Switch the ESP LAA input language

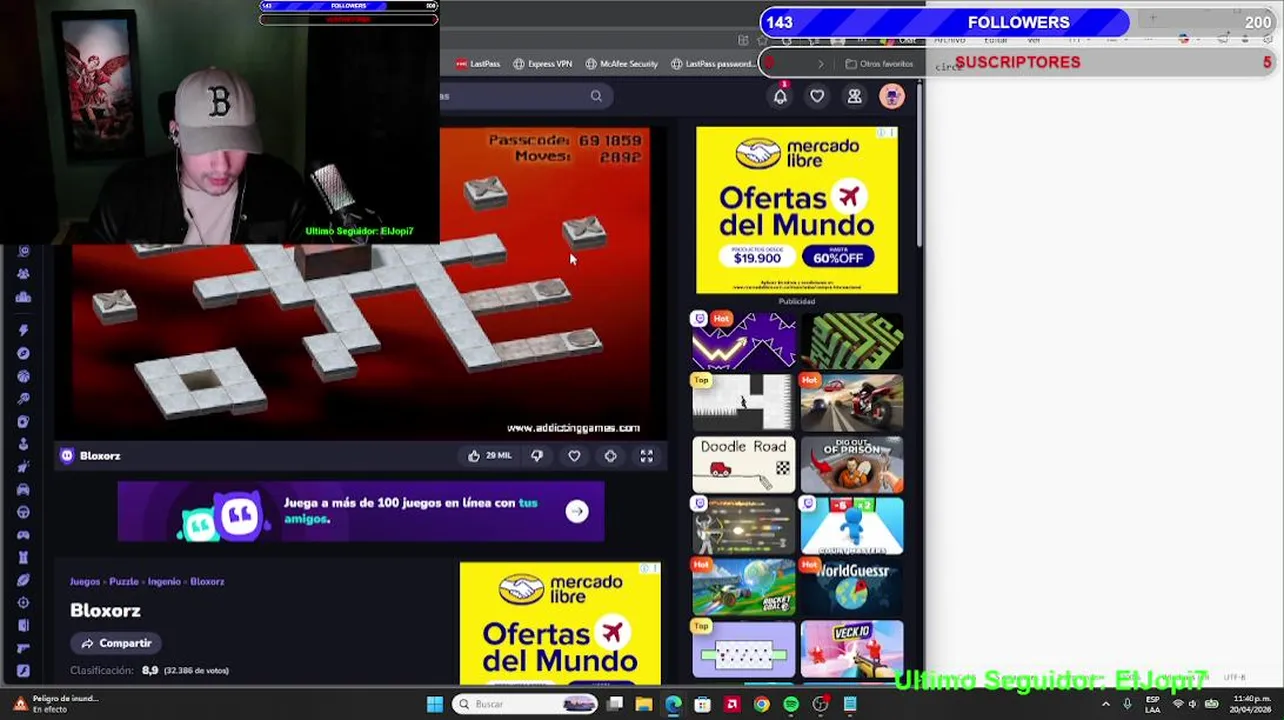tap(1152, 704)
